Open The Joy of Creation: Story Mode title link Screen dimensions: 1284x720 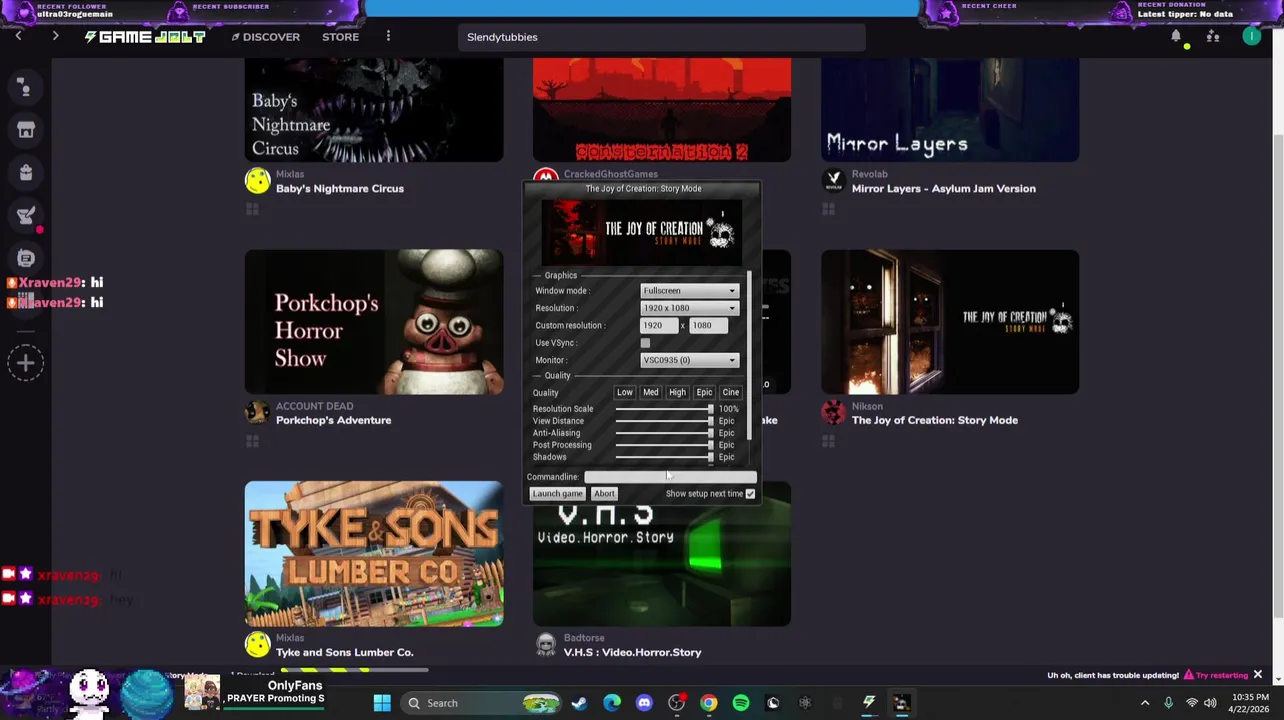pyautogui.click(x=935, y=420)
